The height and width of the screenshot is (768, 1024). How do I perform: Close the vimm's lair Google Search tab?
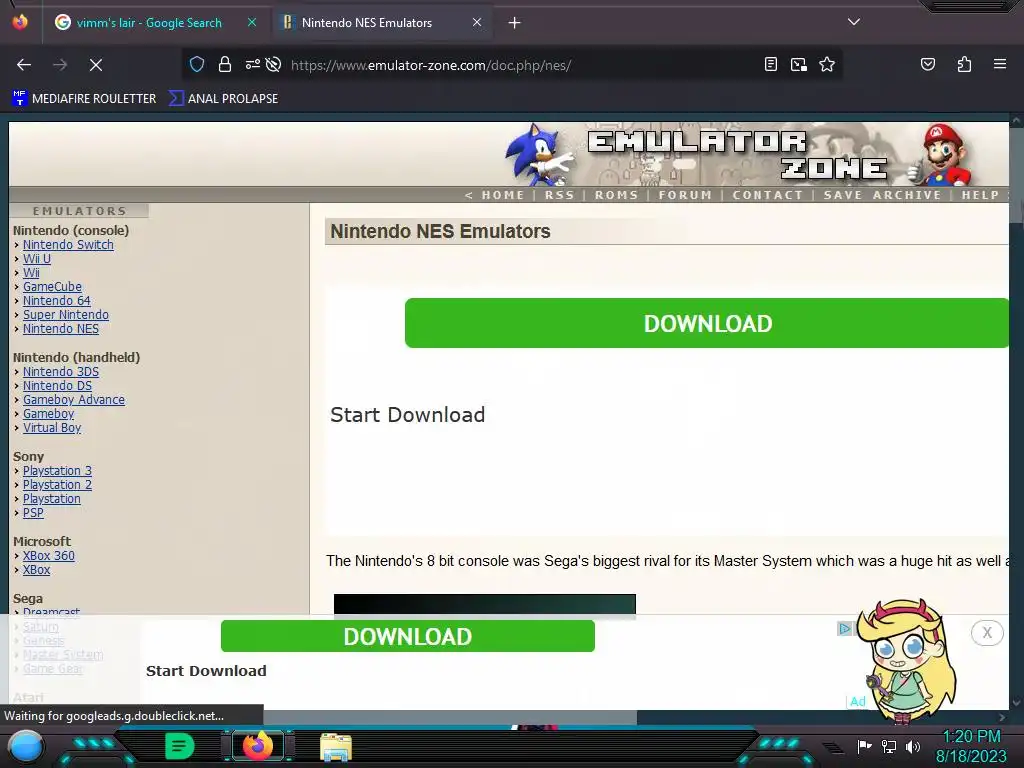click(252, 22)
